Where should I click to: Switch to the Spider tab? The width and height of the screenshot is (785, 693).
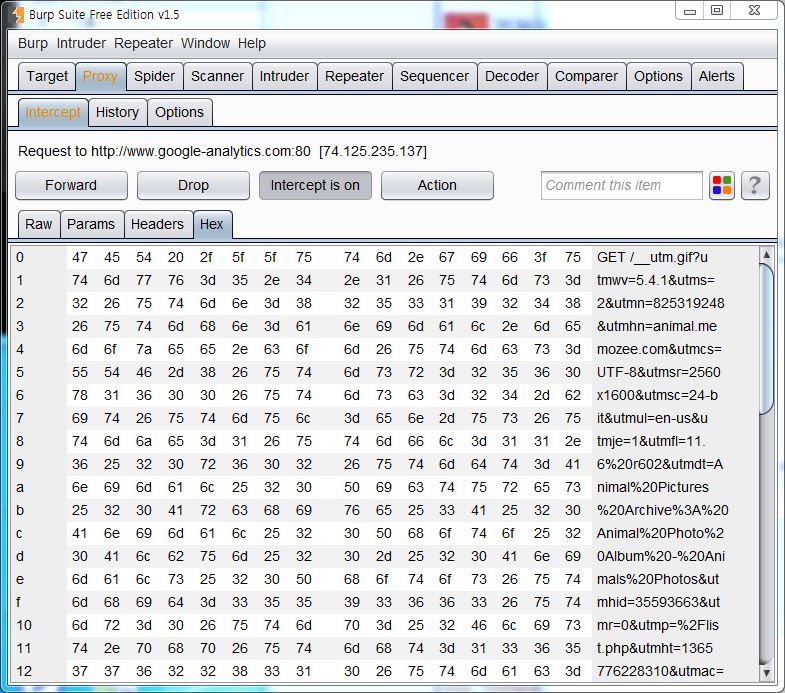[154, 76]
